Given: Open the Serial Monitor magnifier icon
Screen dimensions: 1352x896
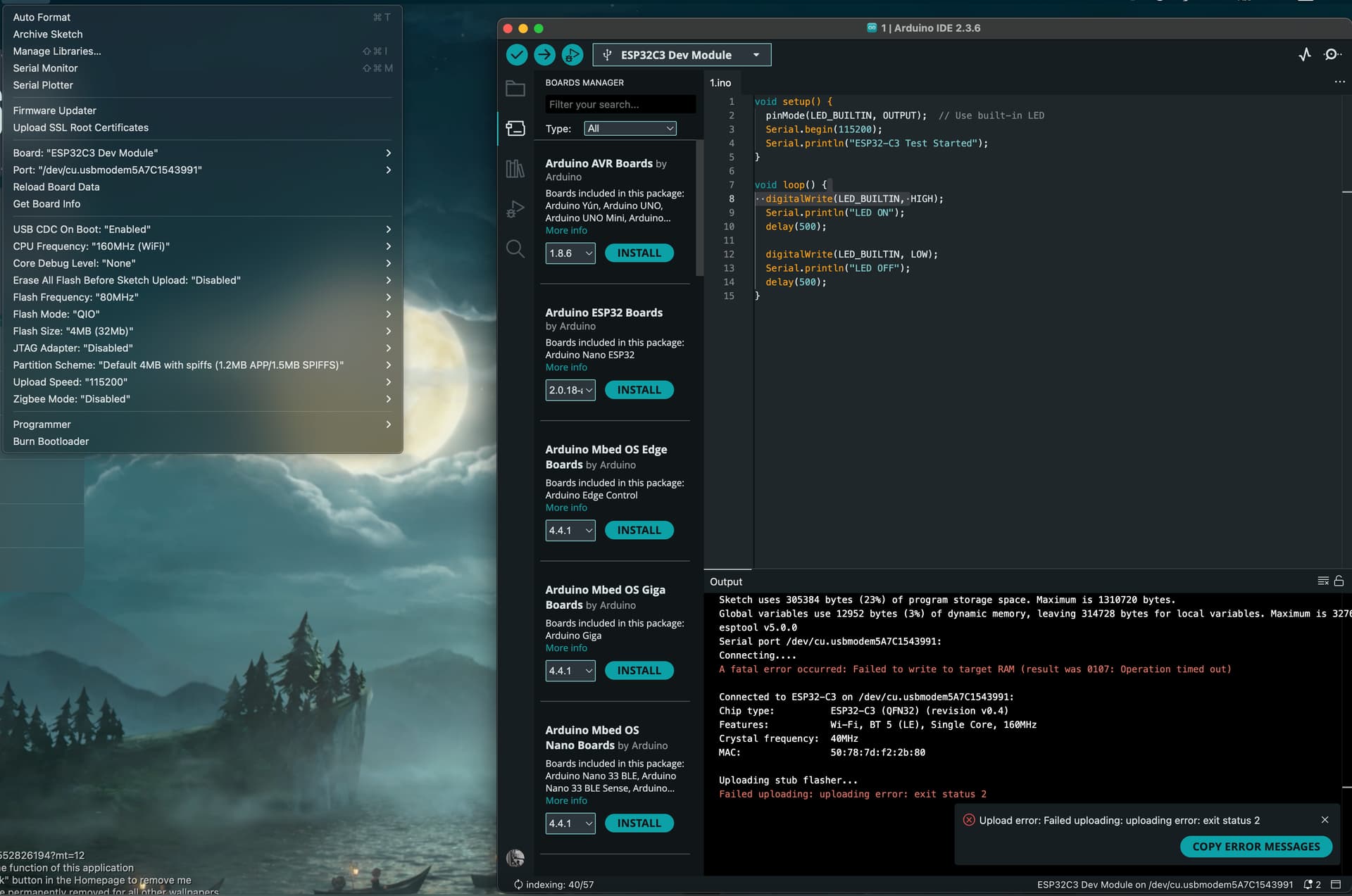Looking at the screenshot, I should 1332,55.
